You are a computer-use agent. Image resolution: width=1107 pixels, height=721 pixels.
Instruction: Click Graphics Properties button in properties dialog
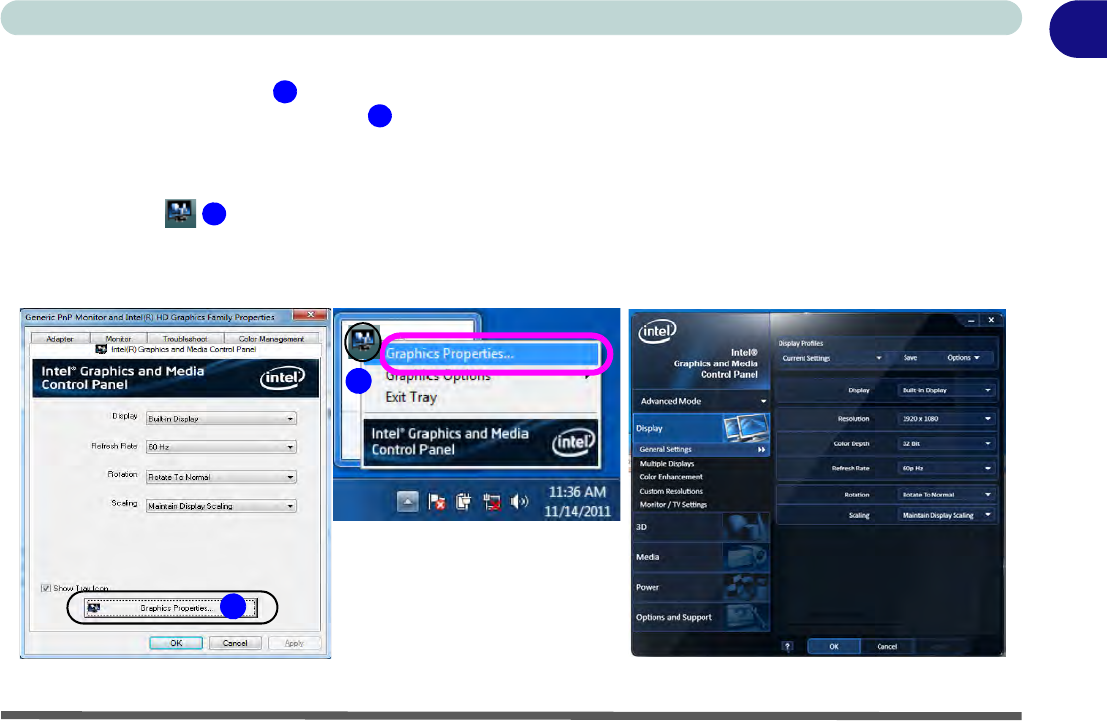pos(171,608)
